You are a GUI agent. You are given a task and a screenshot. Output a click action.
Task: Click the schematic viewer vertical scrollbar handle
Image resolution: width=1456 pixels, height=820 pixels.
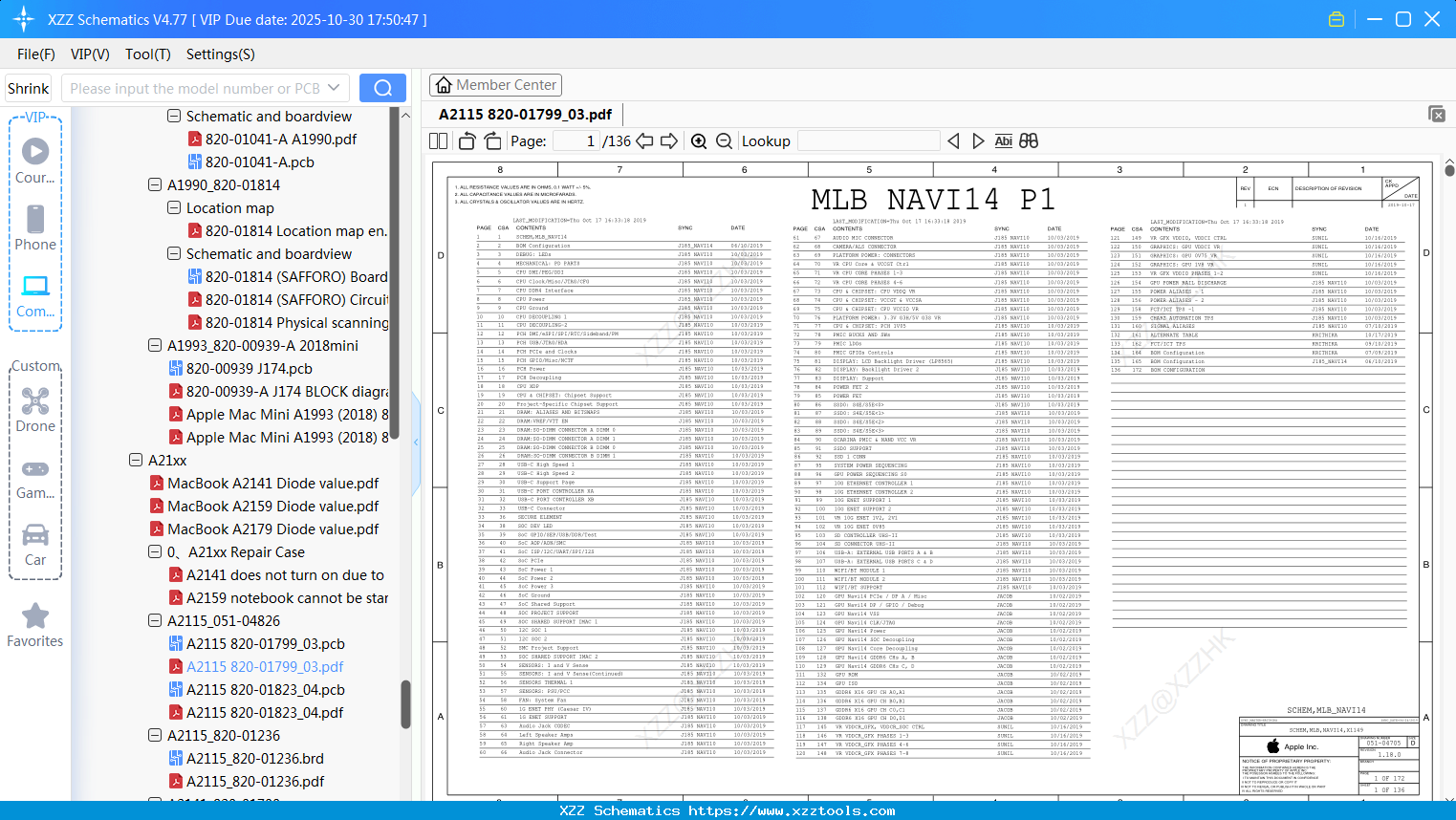click(x=1449, y=170)
